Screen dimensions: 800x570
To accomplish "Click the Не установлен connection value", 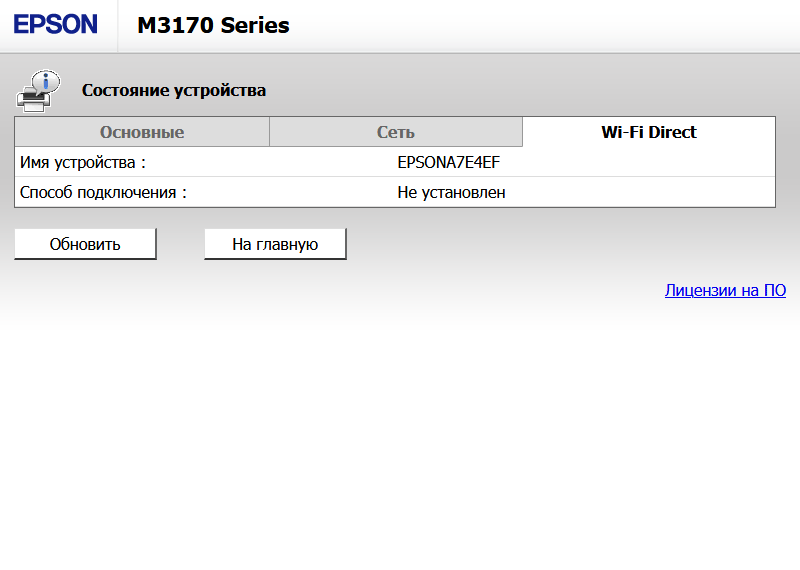I will click(x=451, y=192).
